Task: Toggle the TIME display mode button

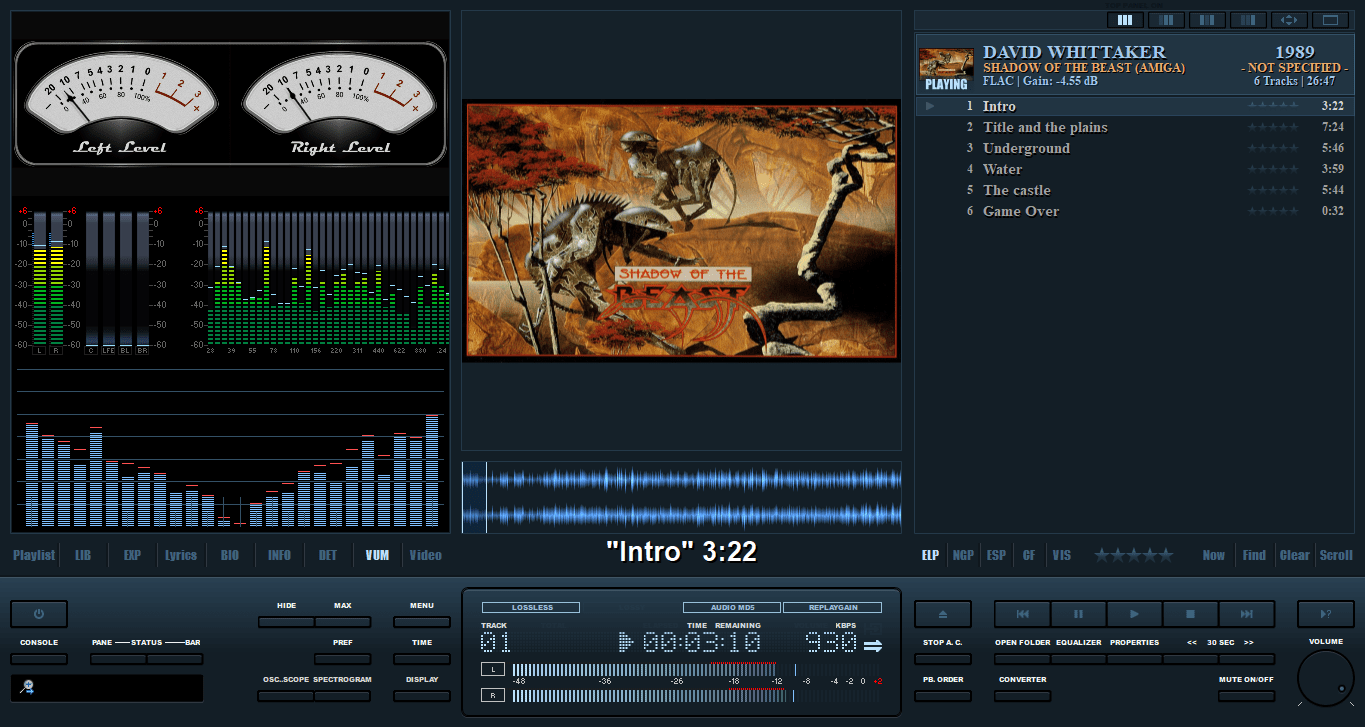Action: [422, 659]
